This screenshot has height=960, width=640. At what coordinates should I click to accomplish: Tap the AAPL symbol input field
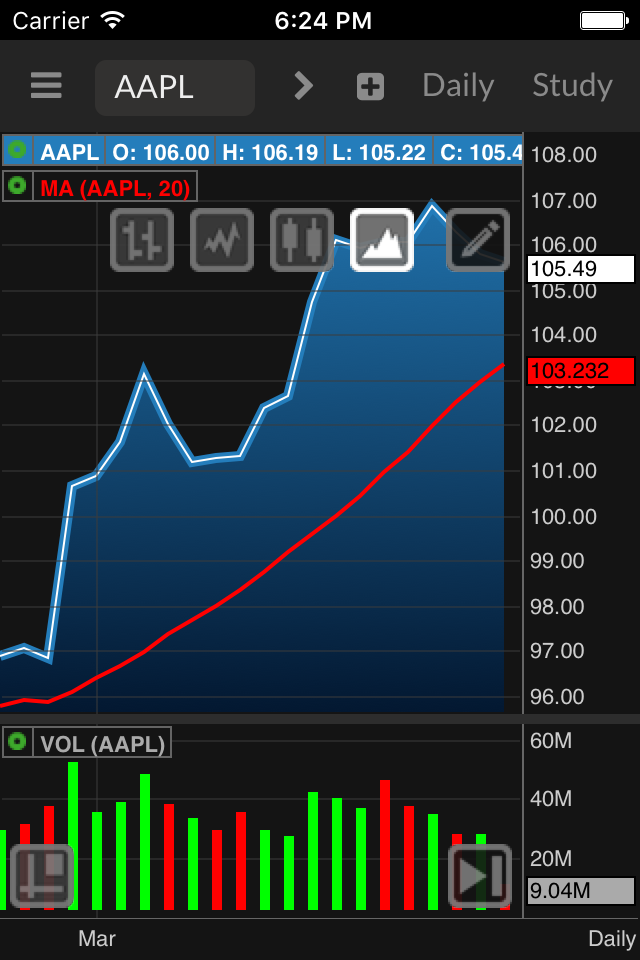175,88
